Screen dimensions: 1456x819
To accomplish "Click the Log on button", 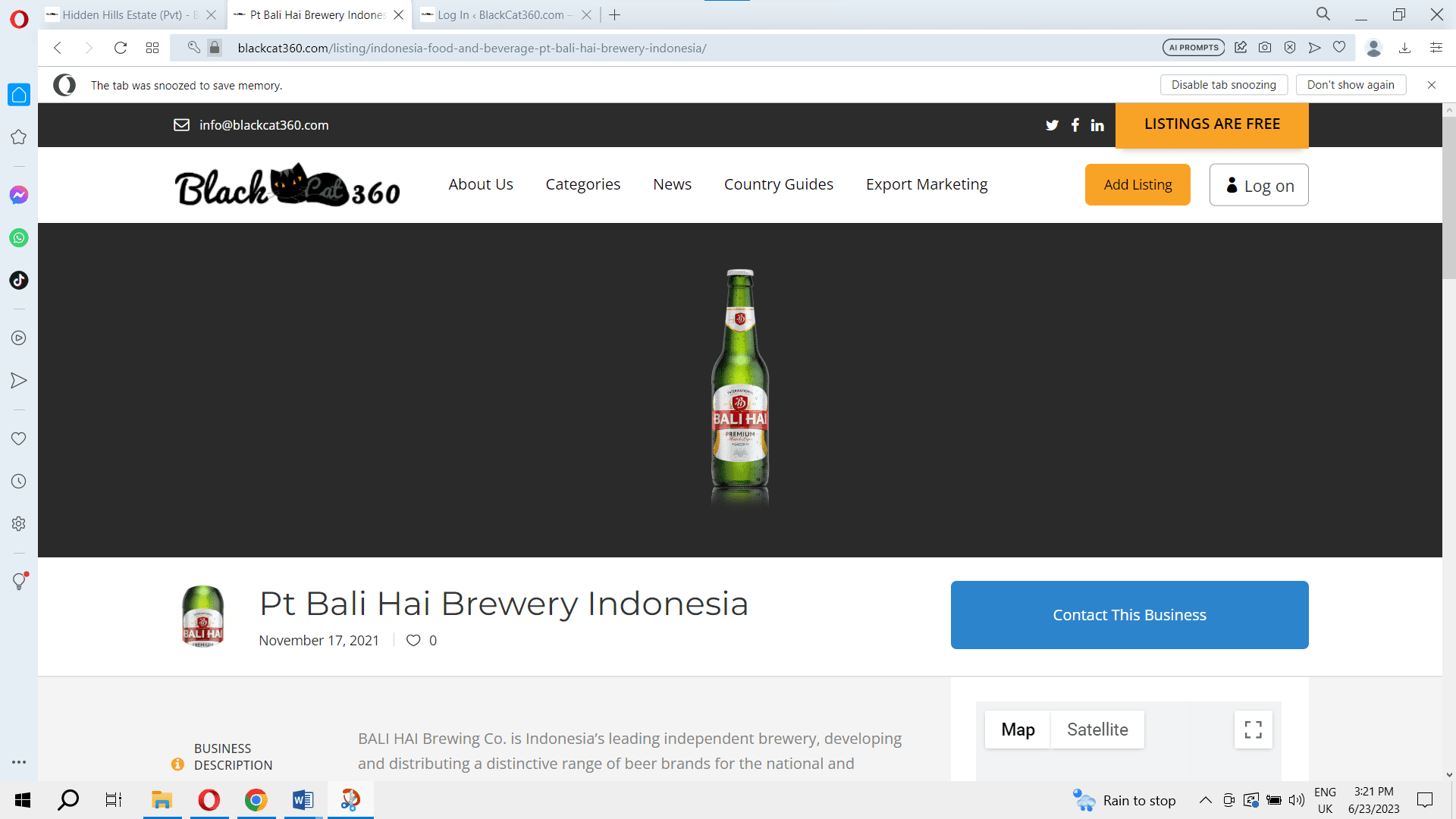I will tap(1259, 185).
